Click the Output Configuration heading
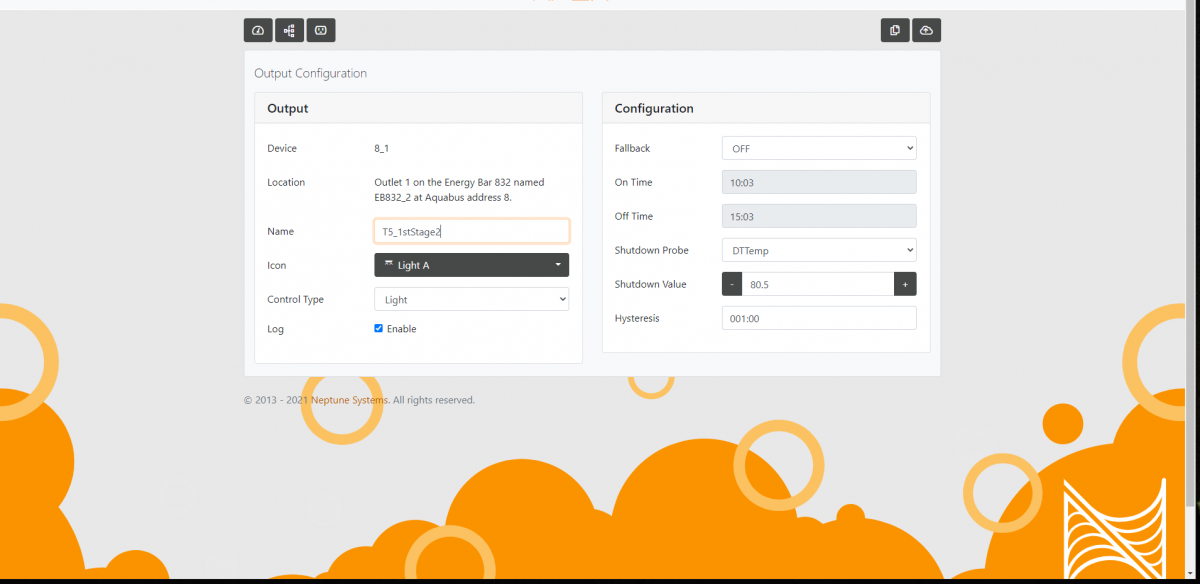 [310, 73]
